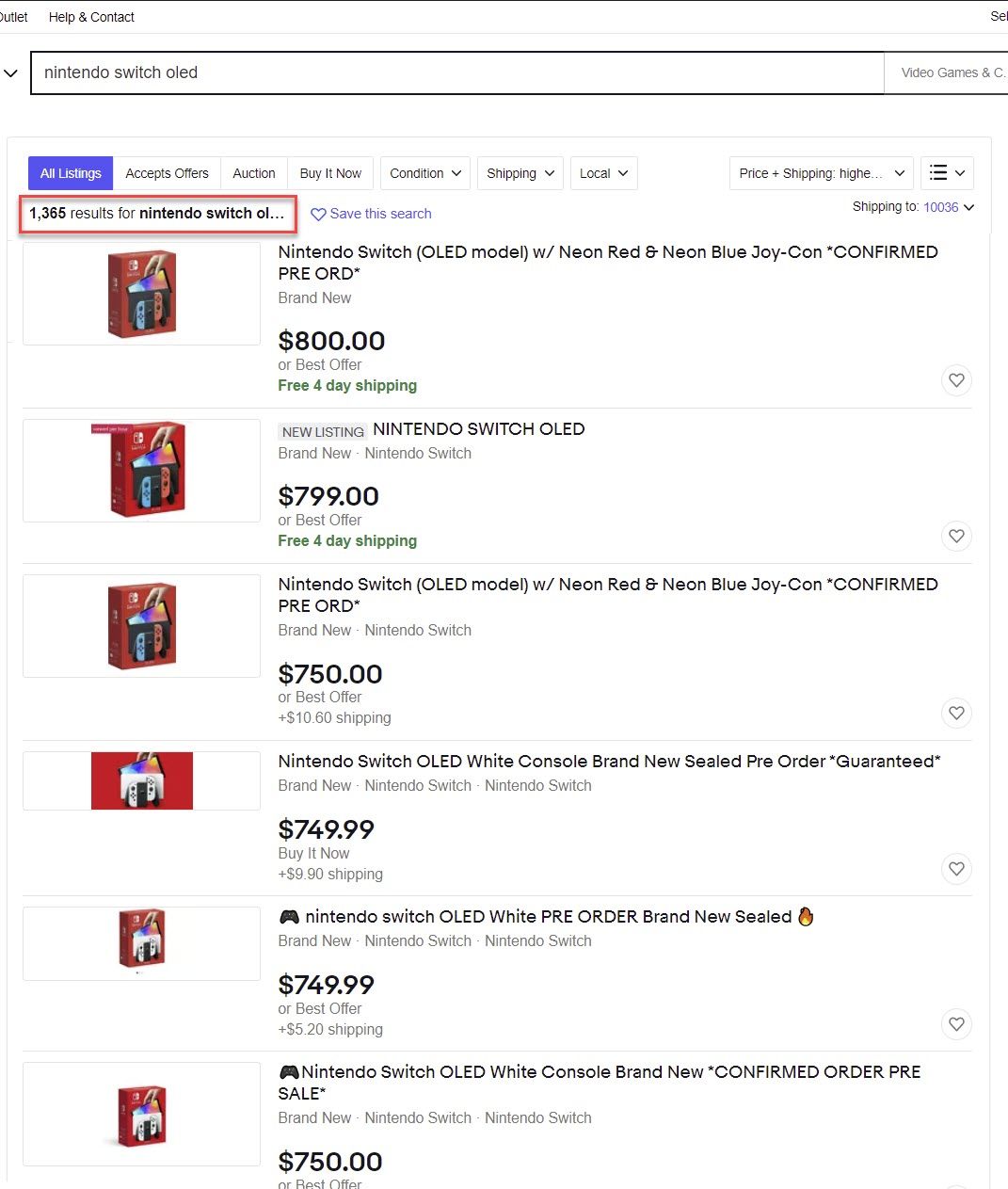
Task: Toggle the Buy It Now filter
Action: coord(330,173)
